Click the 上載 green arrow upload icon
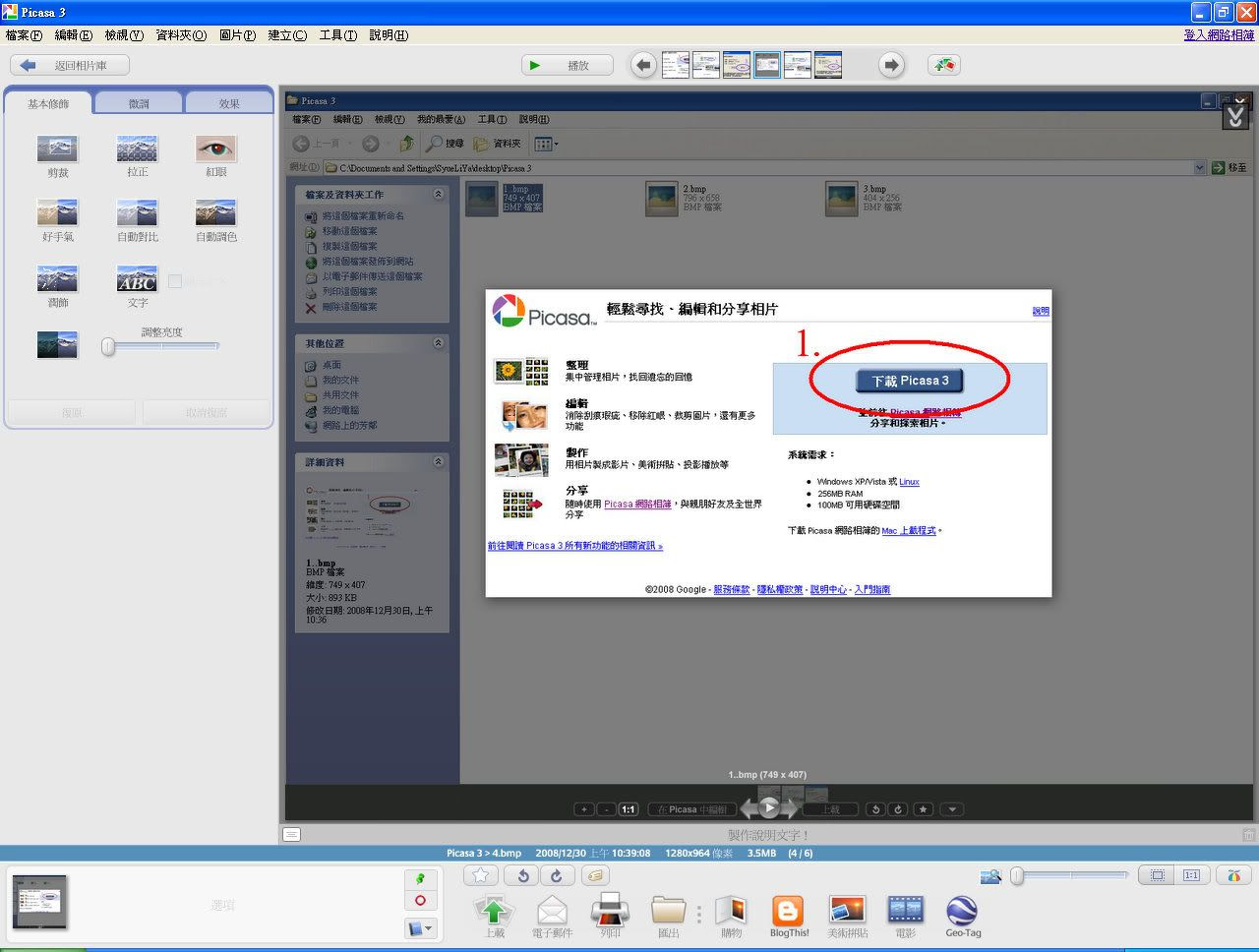Image resolution: width=1259 pixels, height=952 pixels. 494,911
